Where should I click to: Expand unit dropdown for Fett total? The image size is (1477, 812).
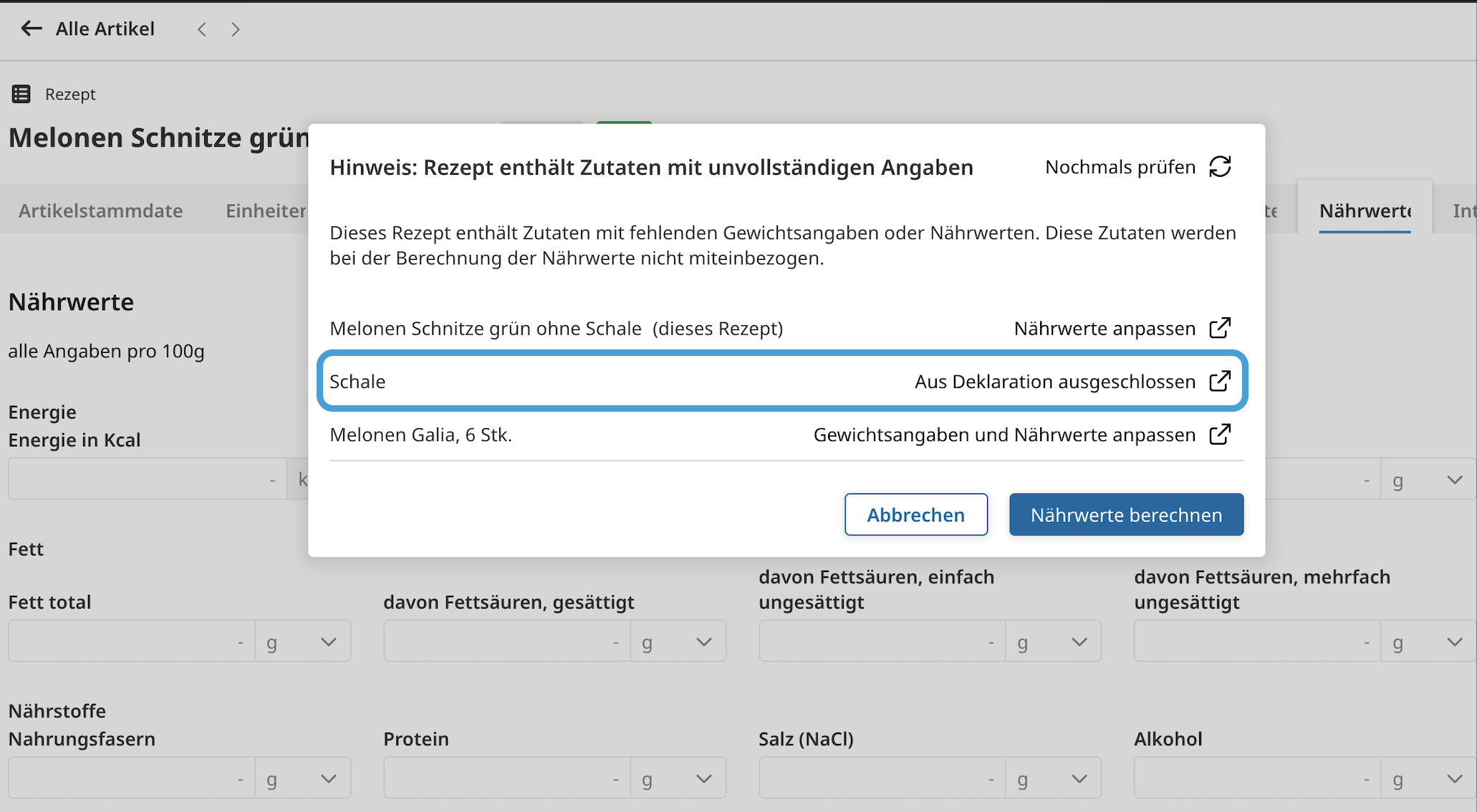[x=329, y=642]
